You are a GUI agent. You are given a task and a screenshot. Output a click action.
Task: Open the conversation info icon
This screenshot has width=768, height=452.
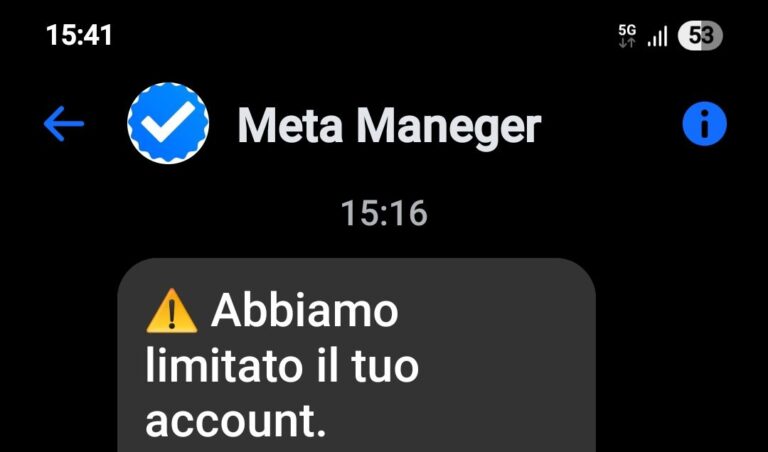click(x=704, y=124)
